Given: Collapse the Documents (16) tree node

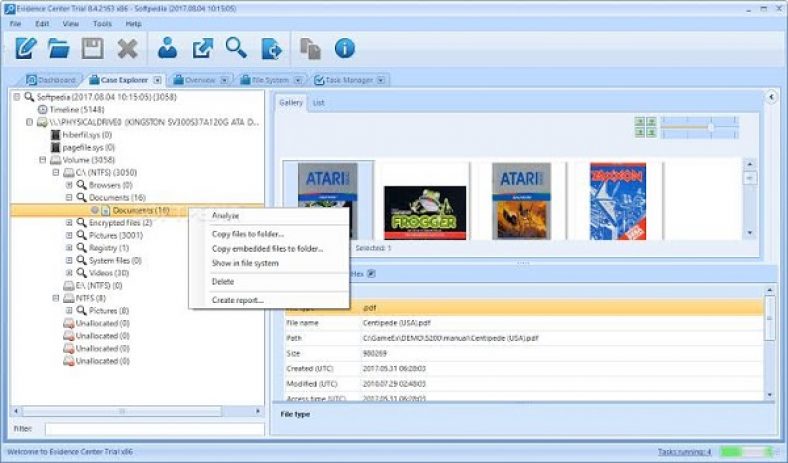Looking at the screenshot, I should [x=69, y=198].
